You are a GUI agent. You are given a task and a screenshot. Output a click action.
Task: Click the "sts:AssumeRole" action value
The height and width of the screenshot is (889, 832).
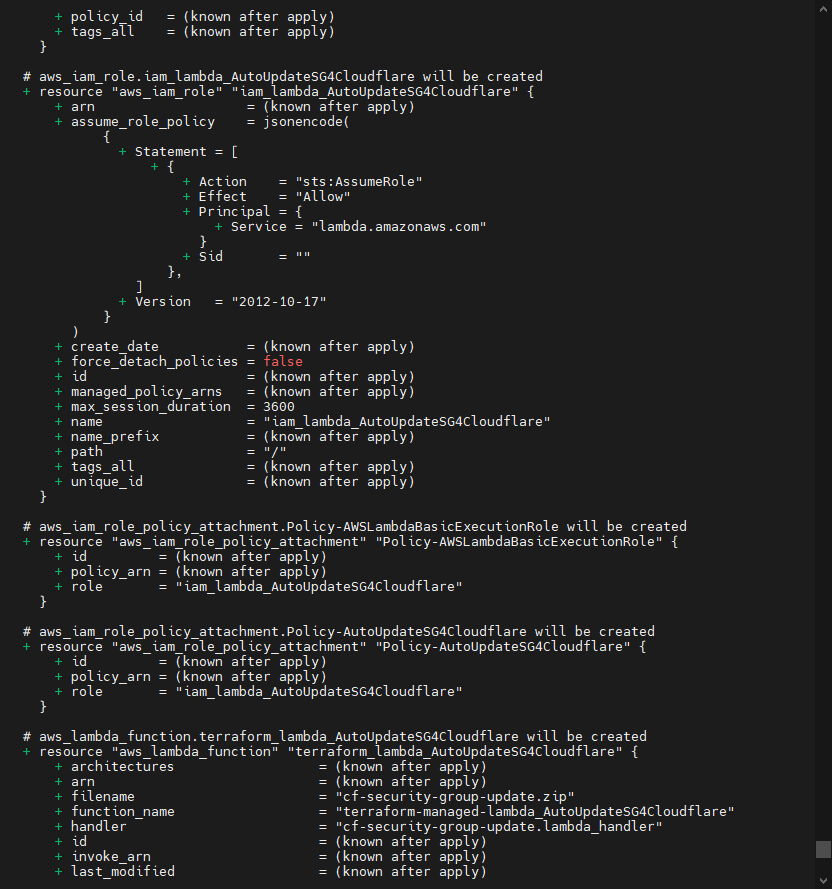coord(358,181)
